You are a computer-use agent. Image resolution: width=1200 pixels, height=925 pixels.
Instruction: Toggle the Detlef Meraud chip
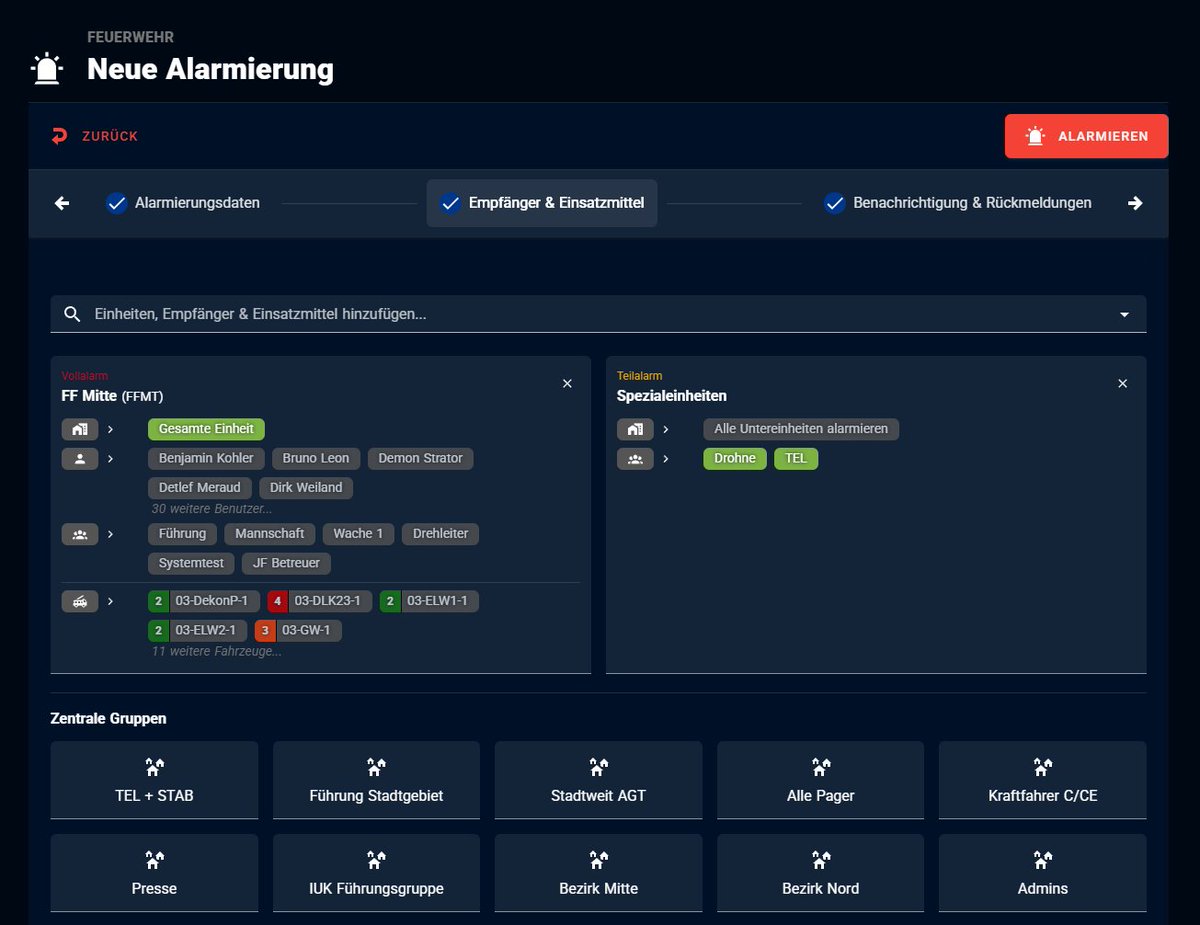click(x=200, y=488)
